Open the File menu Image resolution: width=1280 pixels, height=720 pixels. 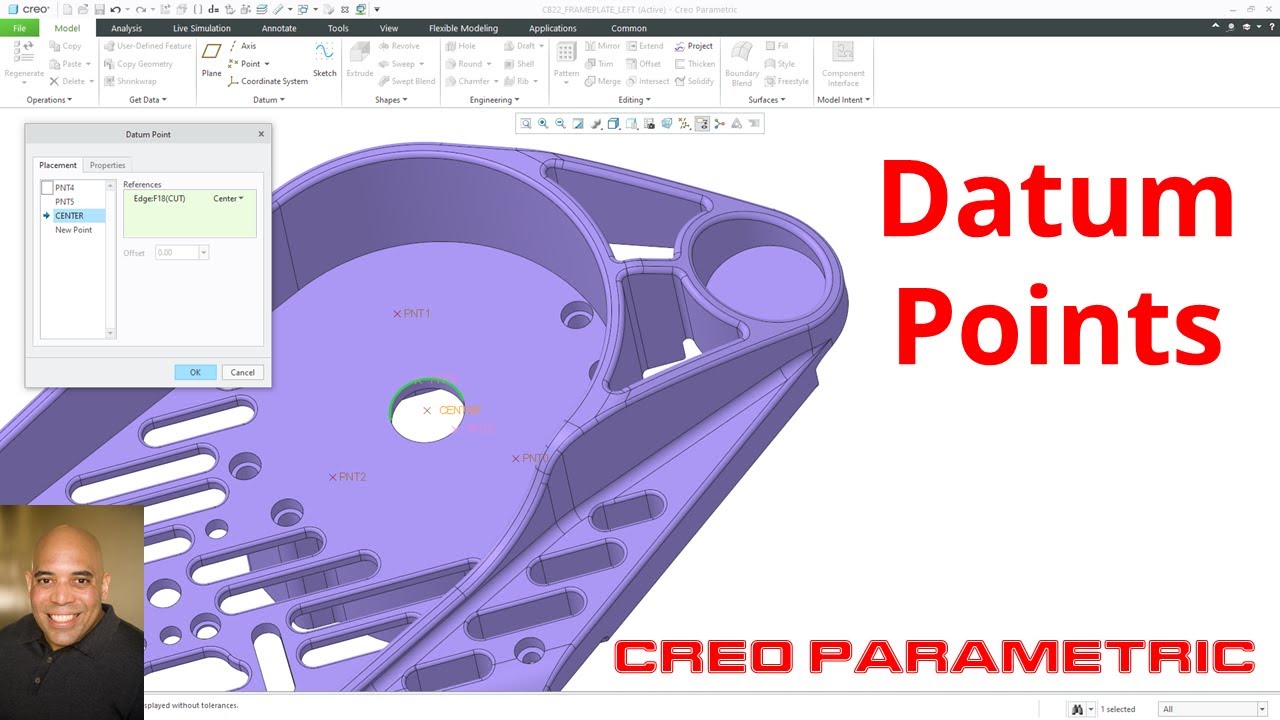(x=19, y=28)
